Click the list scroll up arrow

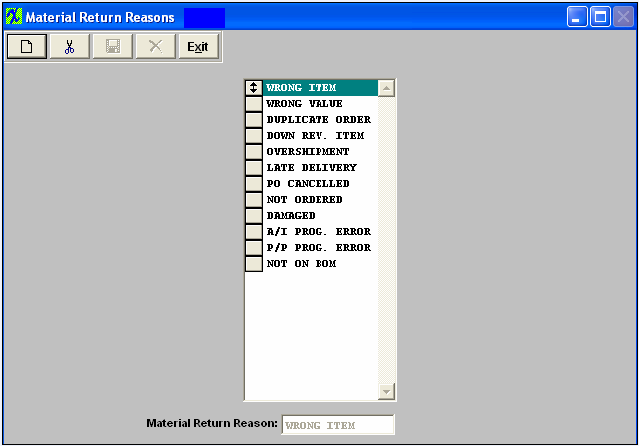coord(386,88)
